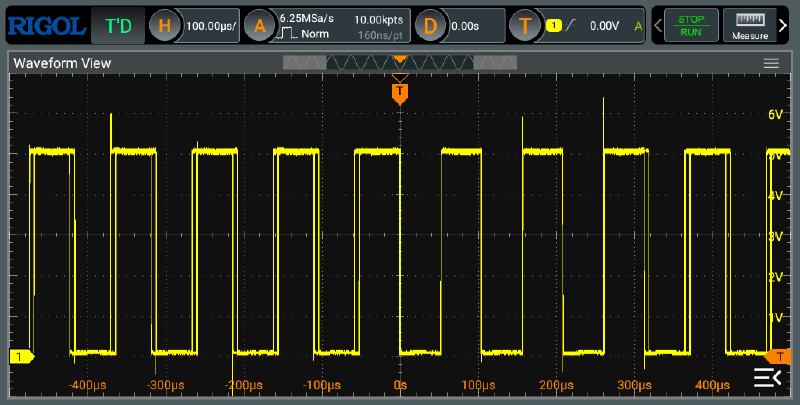Image resolution: width=800 pixels, height=405 pixels.
Task: Click the RIGOL logo
Action: 46,26
